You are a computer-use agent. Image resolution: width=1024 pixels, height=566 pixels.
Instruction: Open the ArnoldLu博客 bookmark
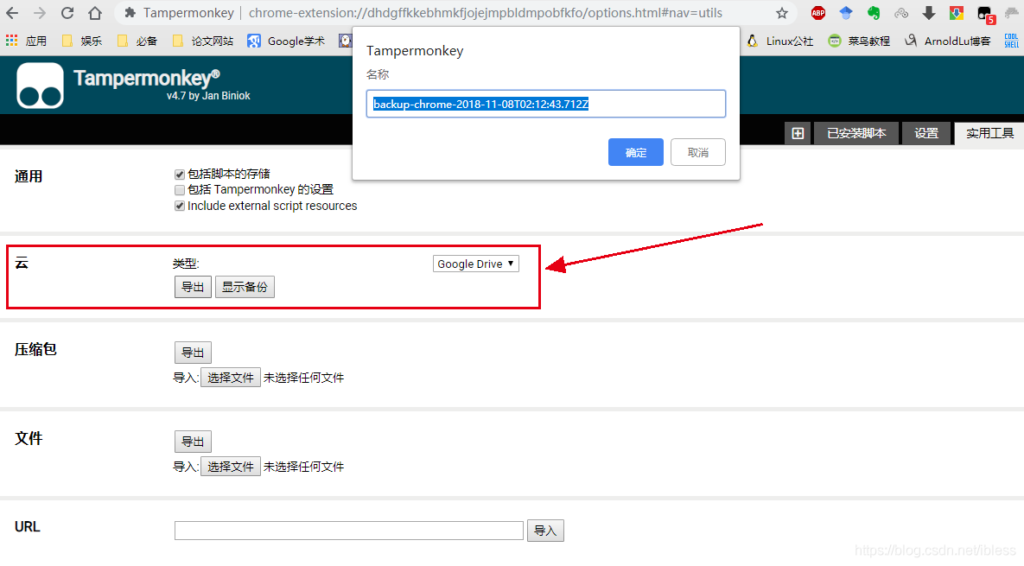948,41
